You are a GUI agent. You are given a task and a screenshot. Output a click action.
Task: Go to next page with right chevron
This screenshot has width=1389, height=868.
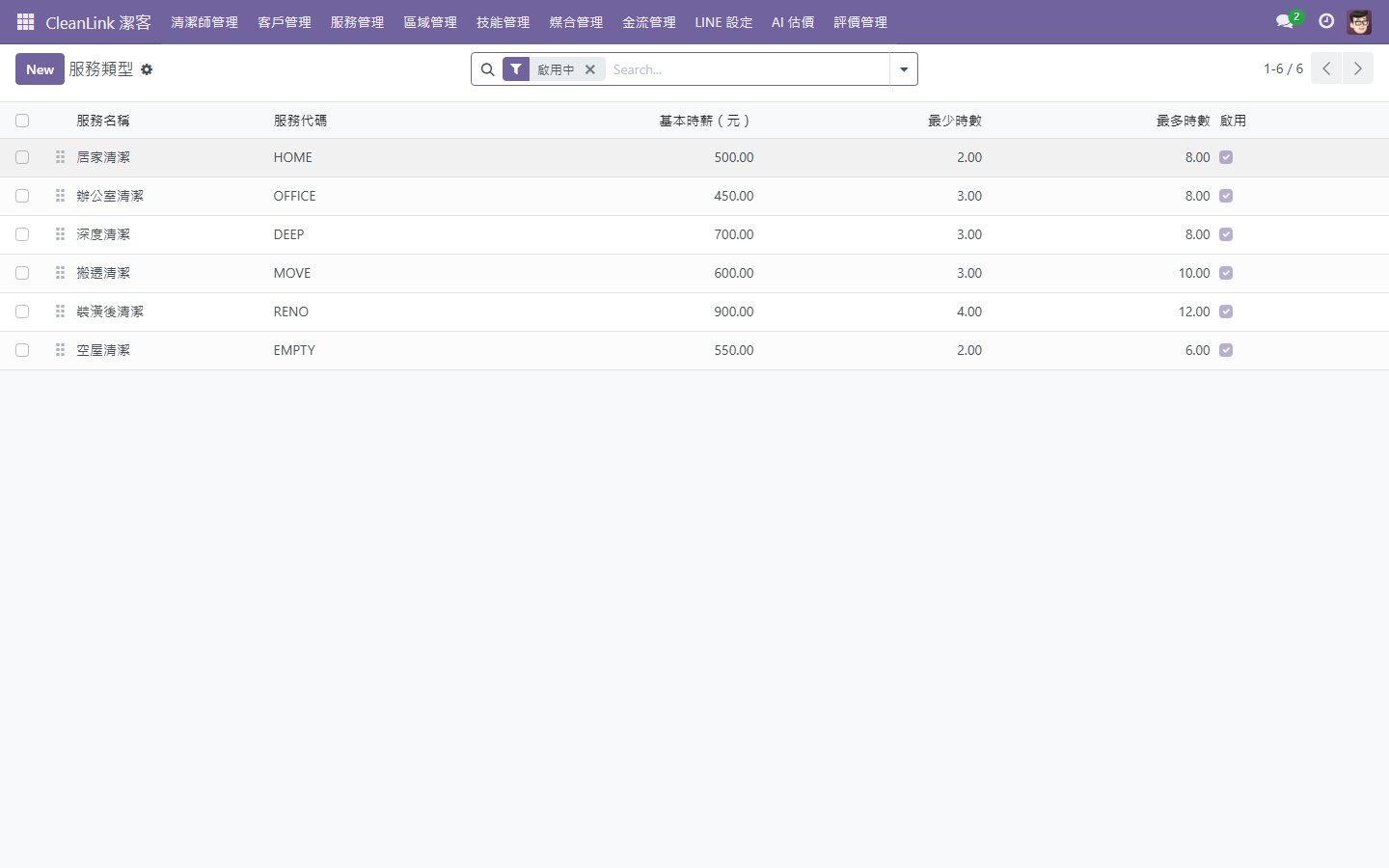click(1357, 68)
